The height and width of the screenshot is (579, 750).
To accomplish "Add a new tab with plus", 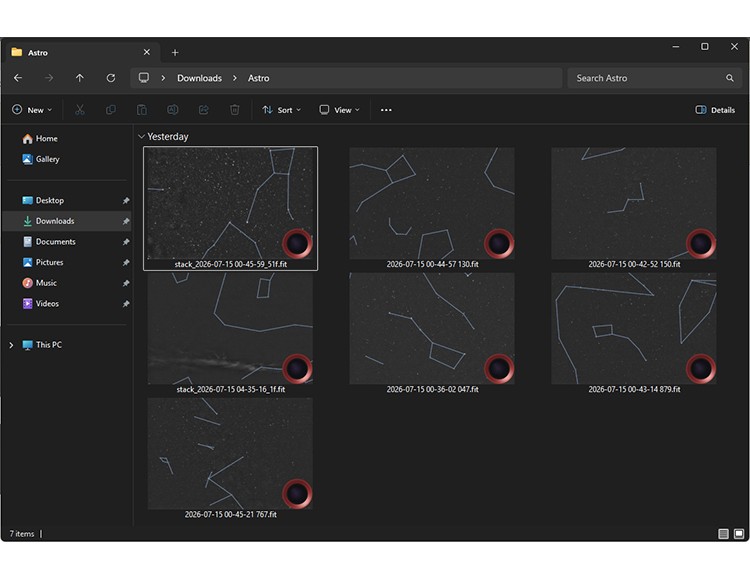I will coord(175,53).
